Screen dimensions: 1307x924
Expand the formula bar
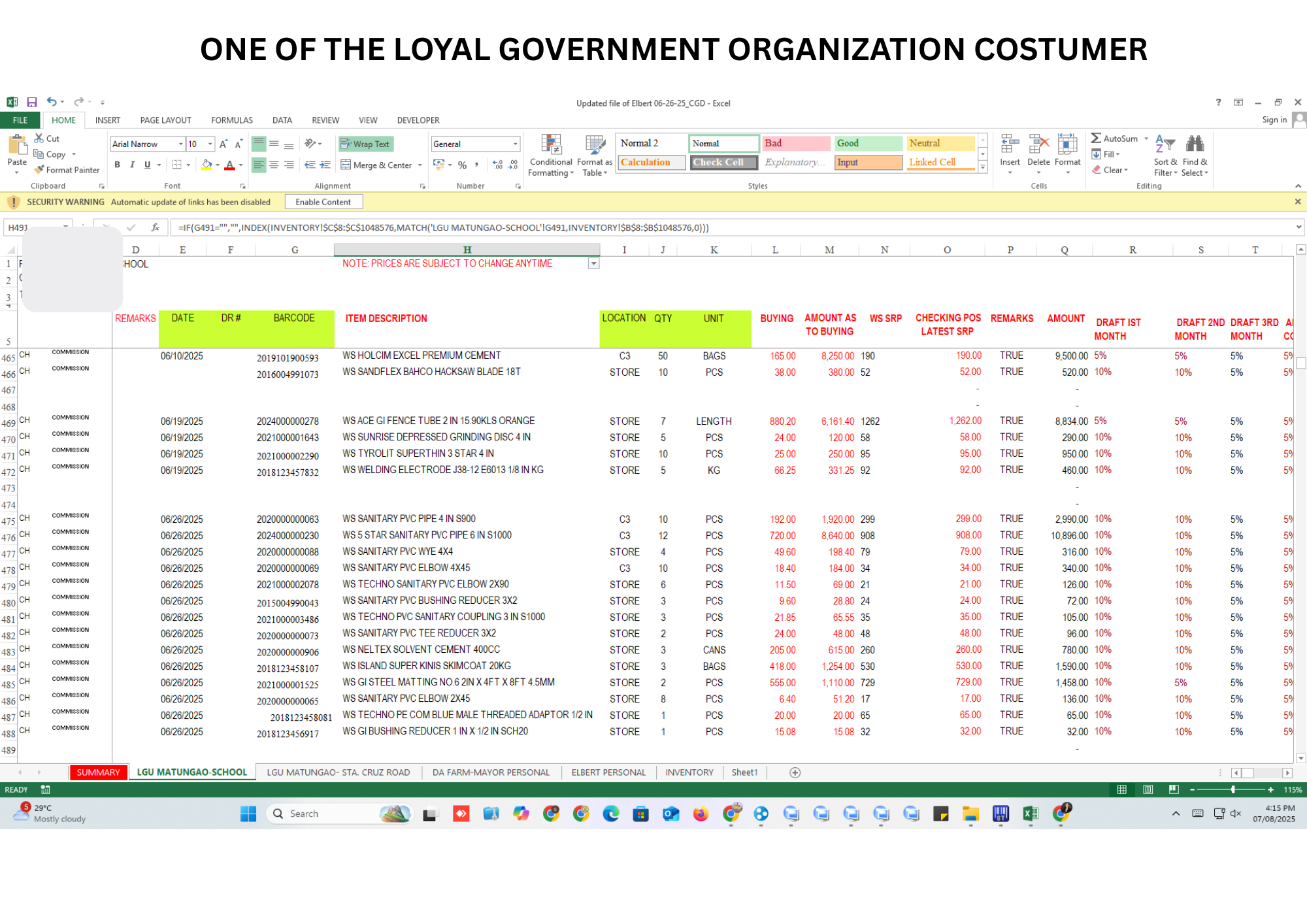1299,227
